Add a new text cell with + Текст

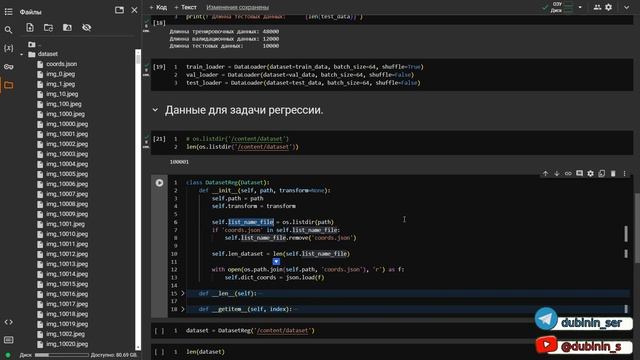(x=185, y=7)
